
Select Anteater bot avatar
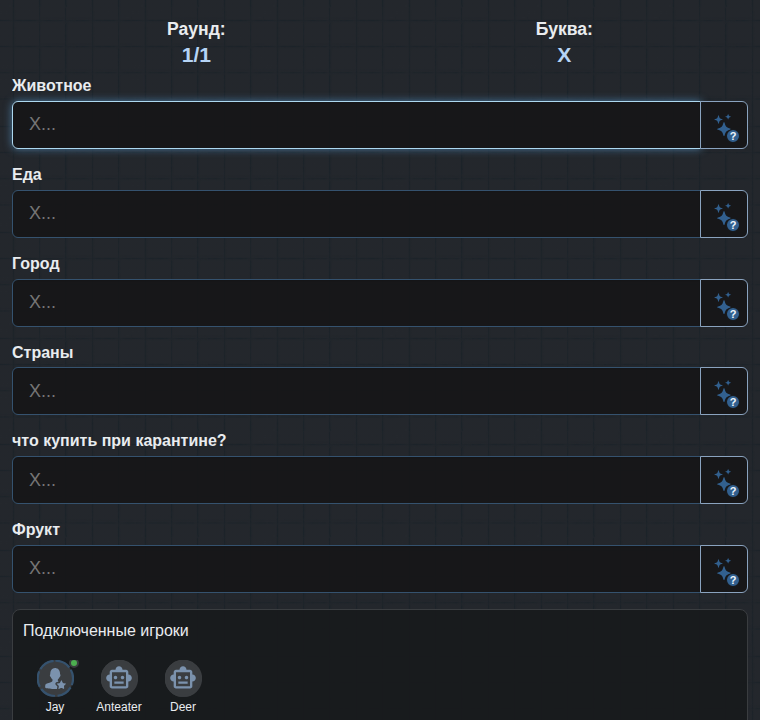tap(119, 678)
